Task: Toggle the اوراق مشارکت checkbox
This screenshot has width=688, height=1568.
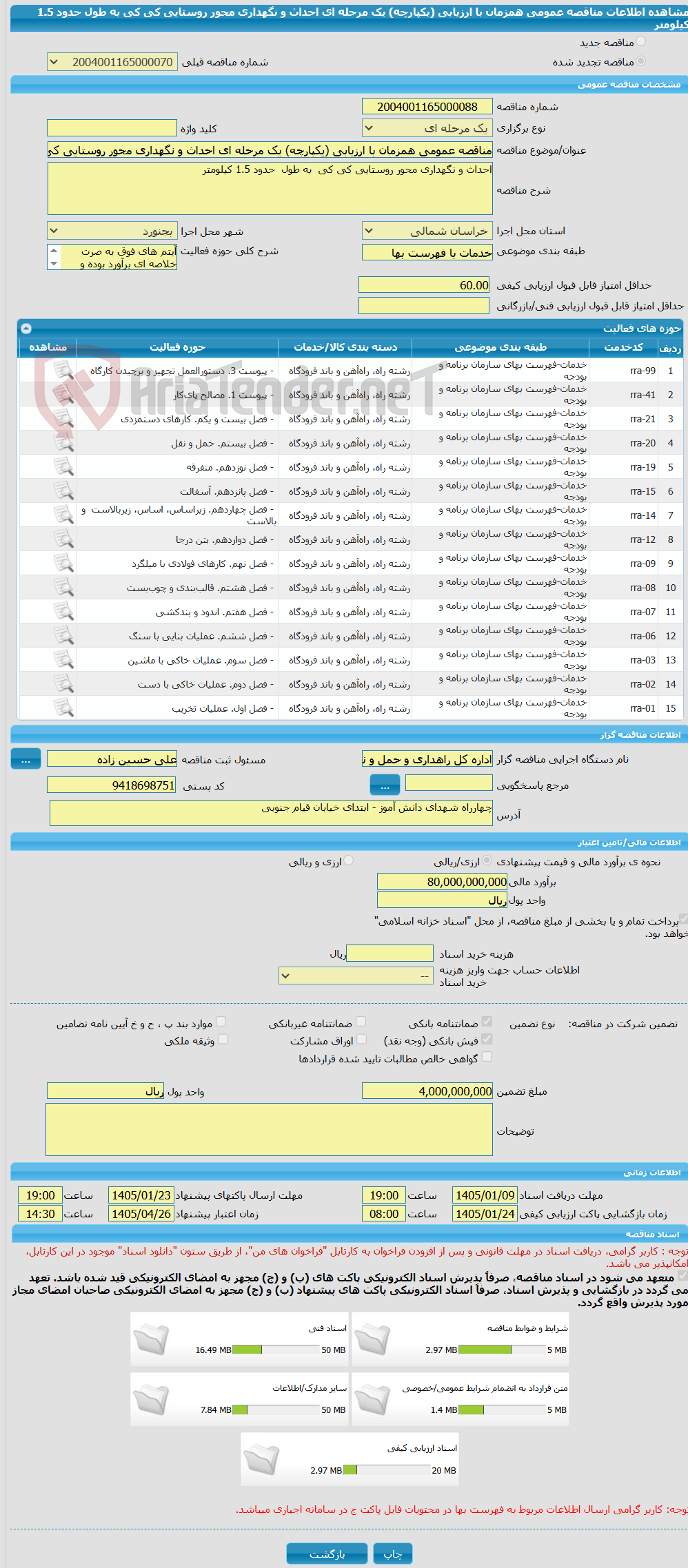Action: (361, 1039)
